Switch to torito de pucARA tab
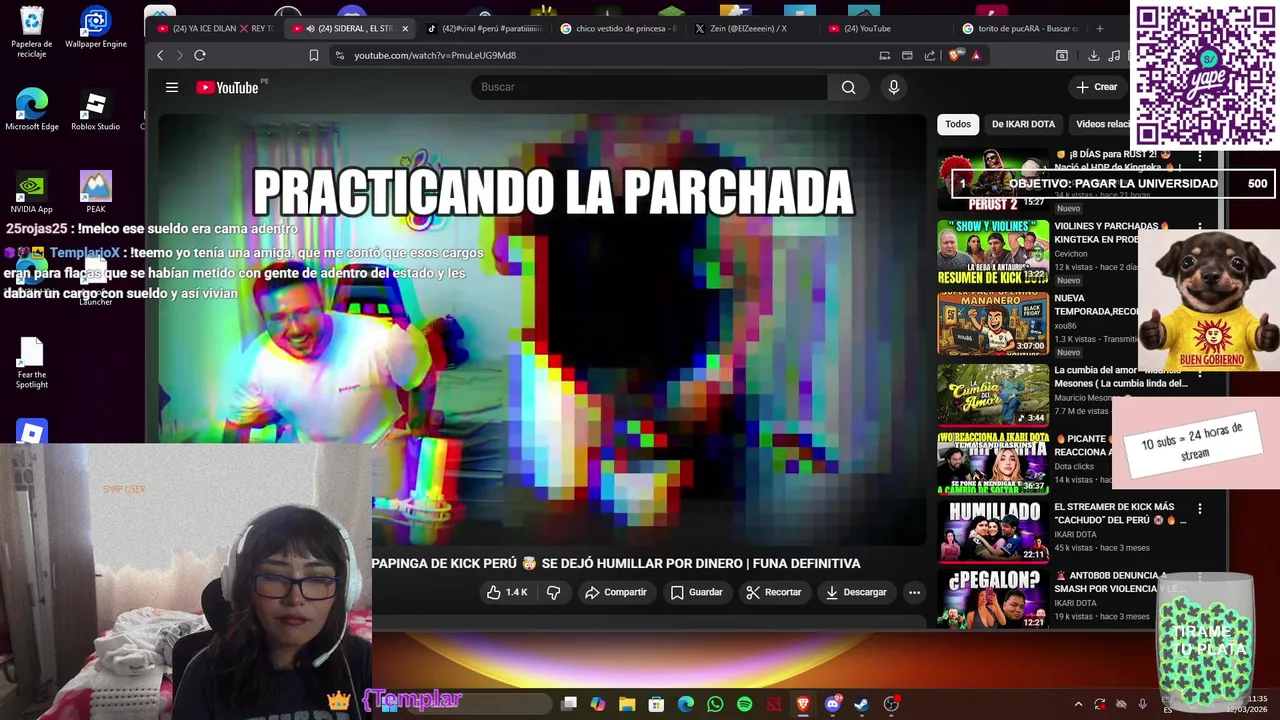 coord(1020,28)
